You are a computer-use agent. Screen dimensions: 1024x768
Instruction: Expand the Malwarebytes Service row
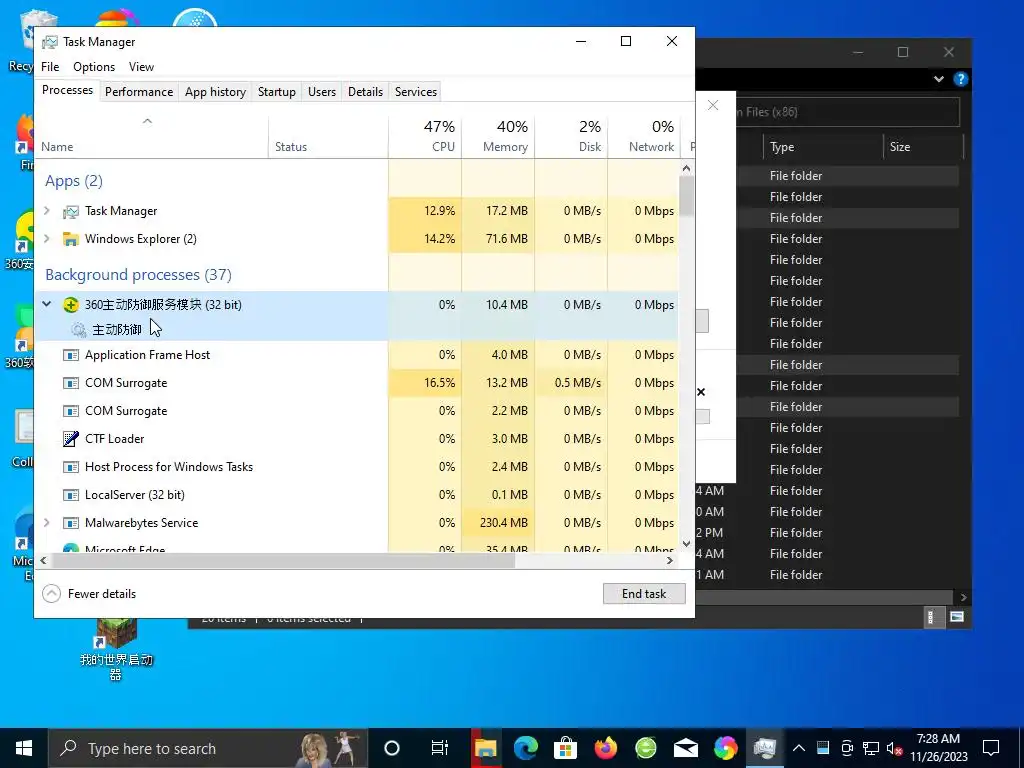[x=46, y=522]
